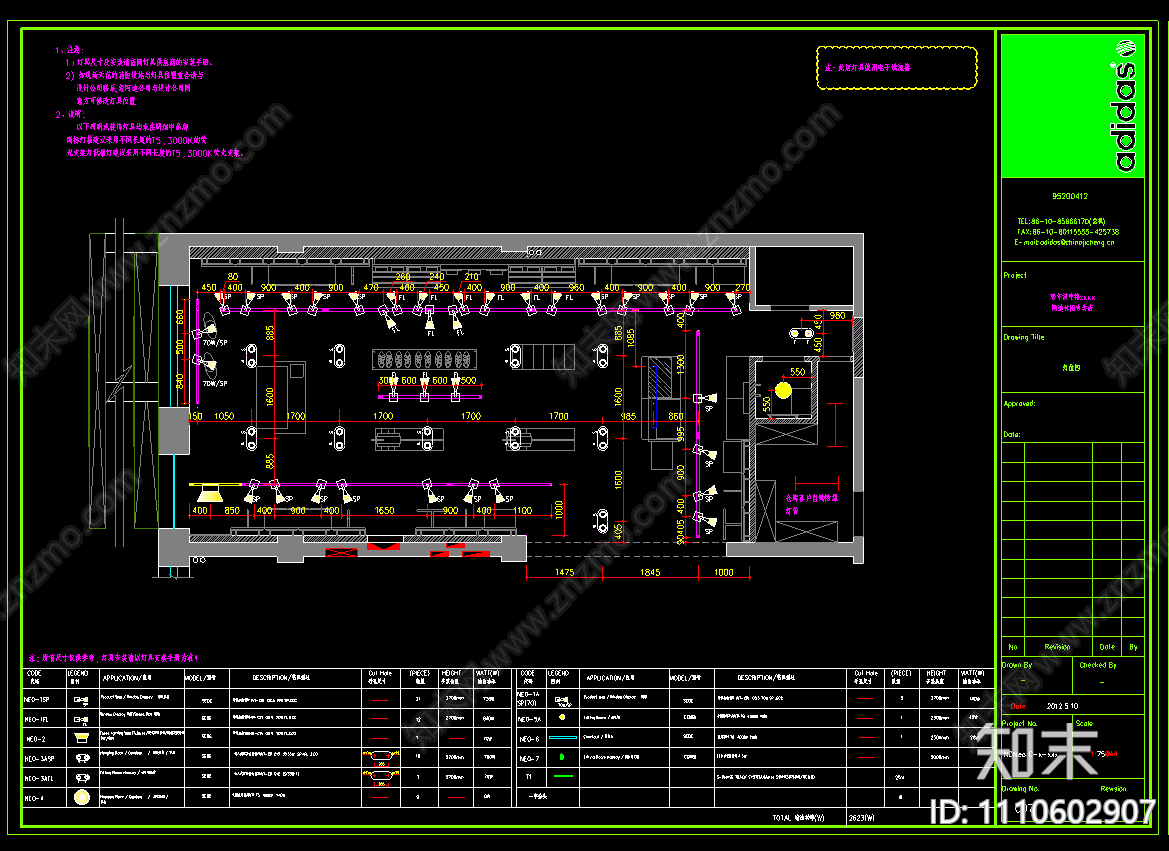Image resolution: width=1169 pixels, height=851 pixels.
Task: Select the "1475" dimension text
Action: pos(564,572)
